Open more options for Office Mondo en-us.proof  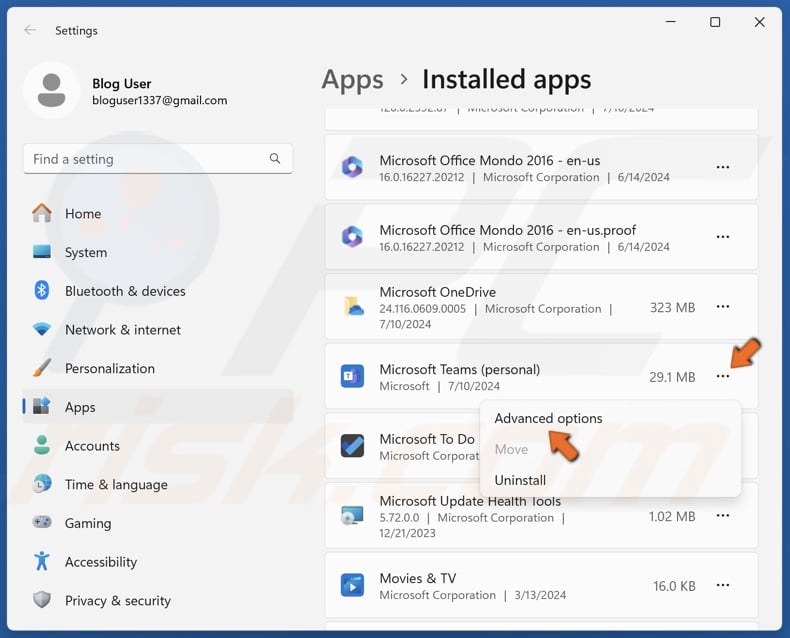722,236
